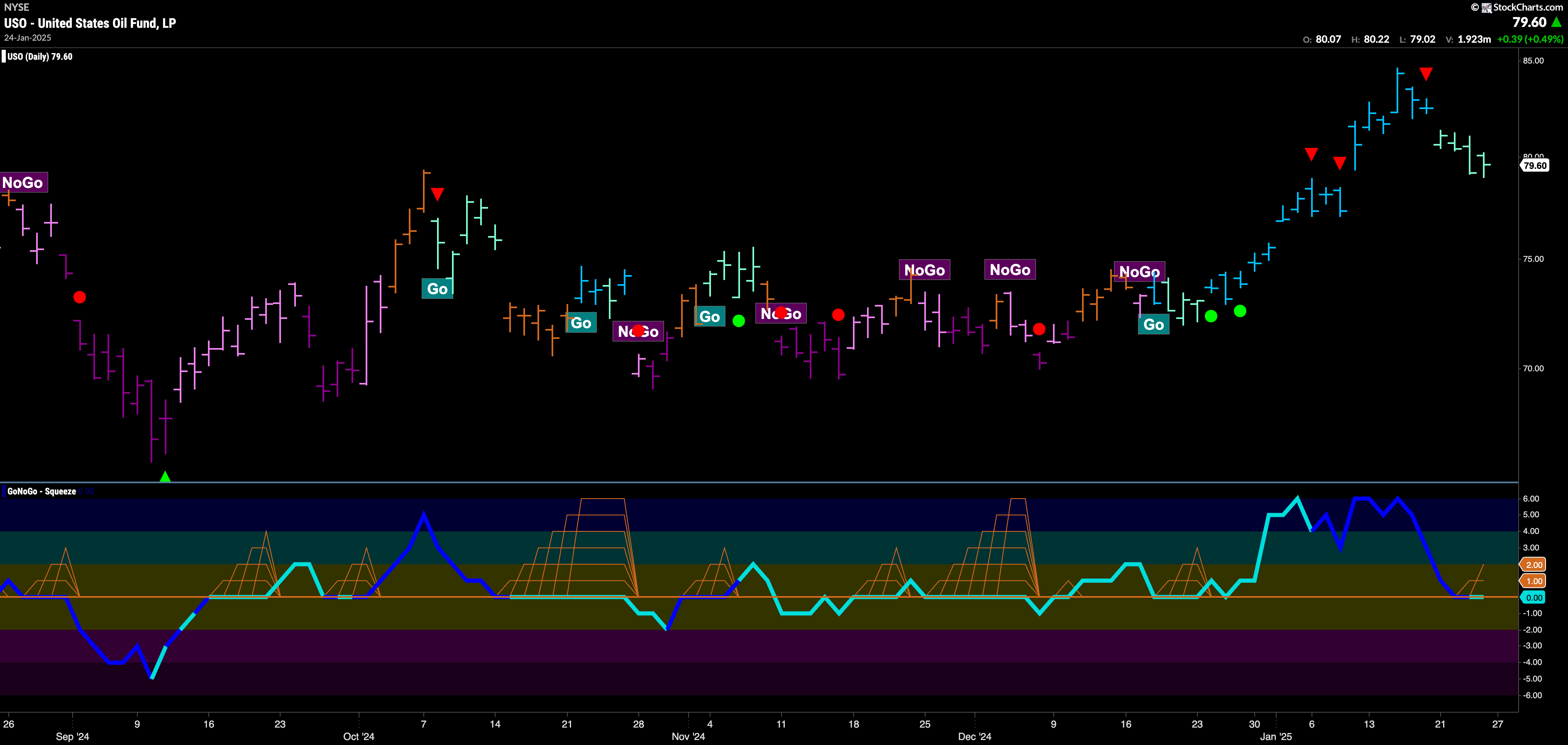Click the green up triangle at September low
The width and height of the screenshot is (1568, 745).
coord(165,476)
